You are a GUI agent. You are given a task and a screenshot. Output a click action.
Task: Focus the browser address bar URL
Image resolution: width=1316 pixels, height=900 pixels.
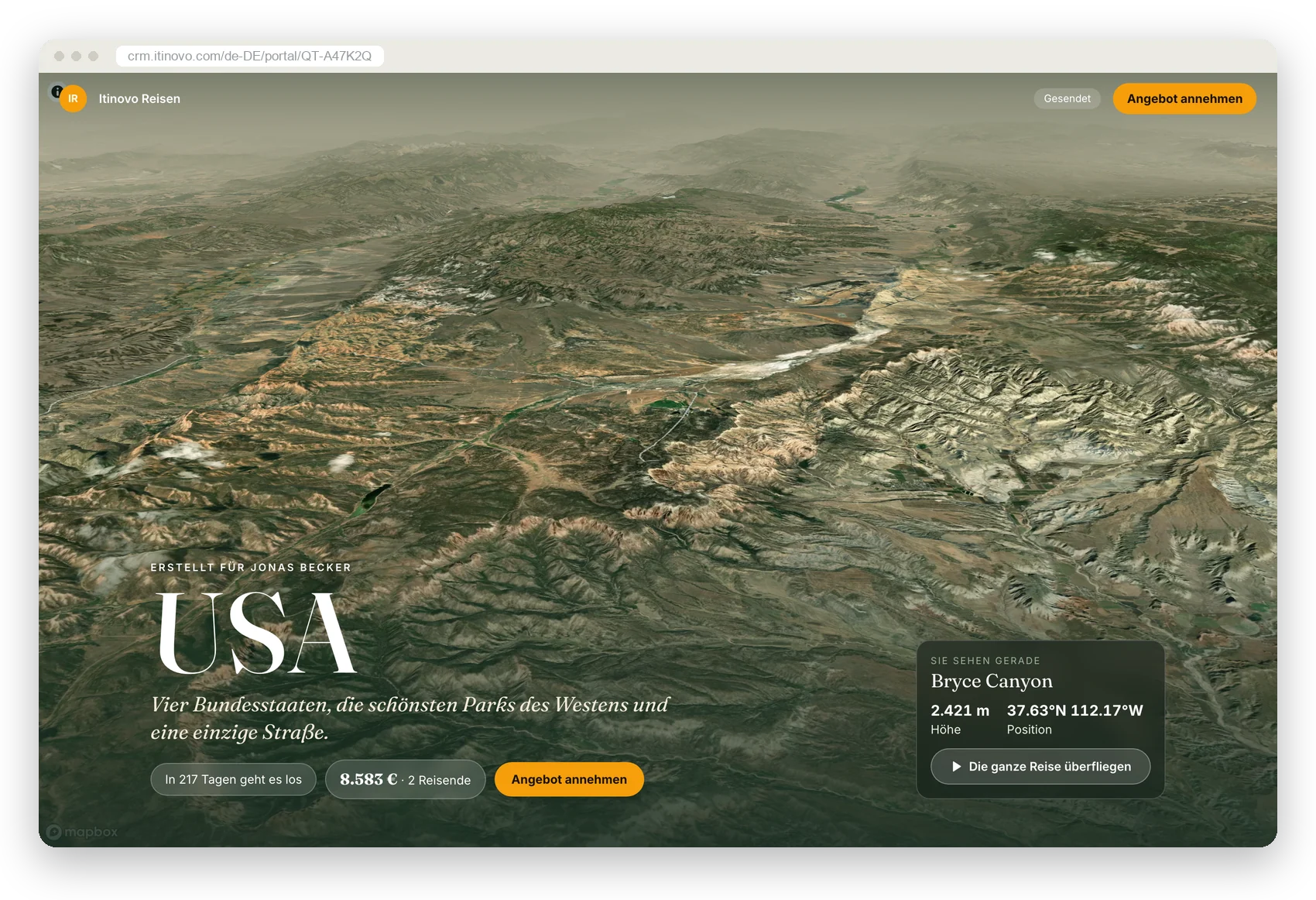pos(249,56)
